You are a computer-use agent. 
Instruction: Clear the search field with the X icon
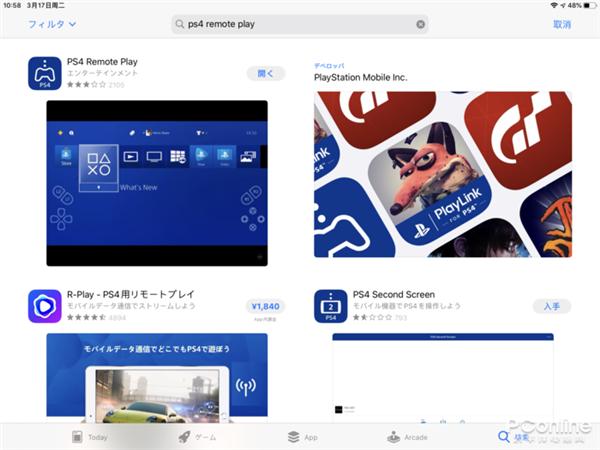click(x=420, y=24)
